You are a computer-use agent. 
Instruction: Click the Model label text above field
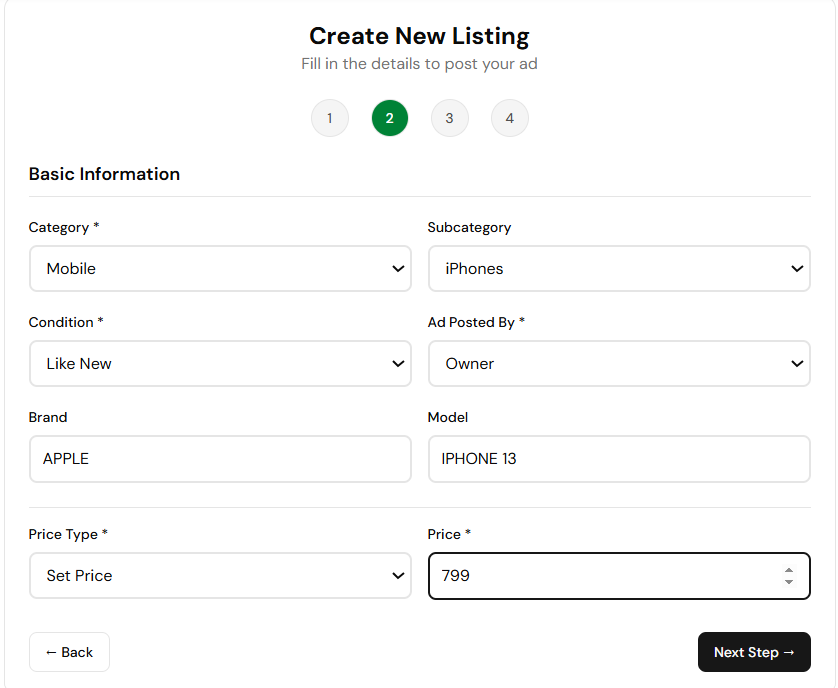pos(448,417)
